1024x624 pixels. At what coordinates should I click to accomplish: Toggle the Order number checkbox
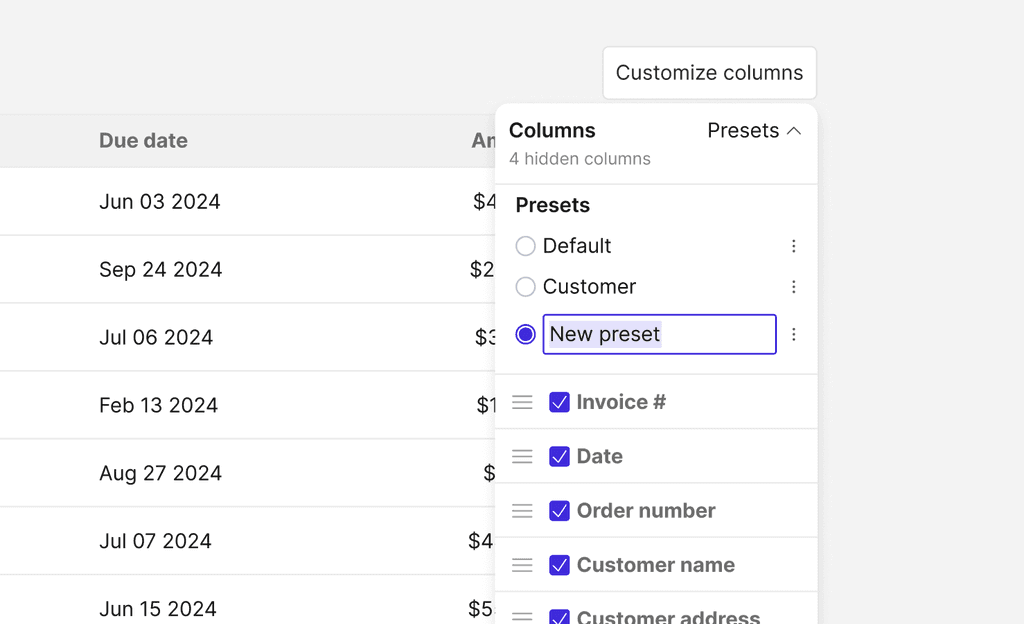(560, 511)
